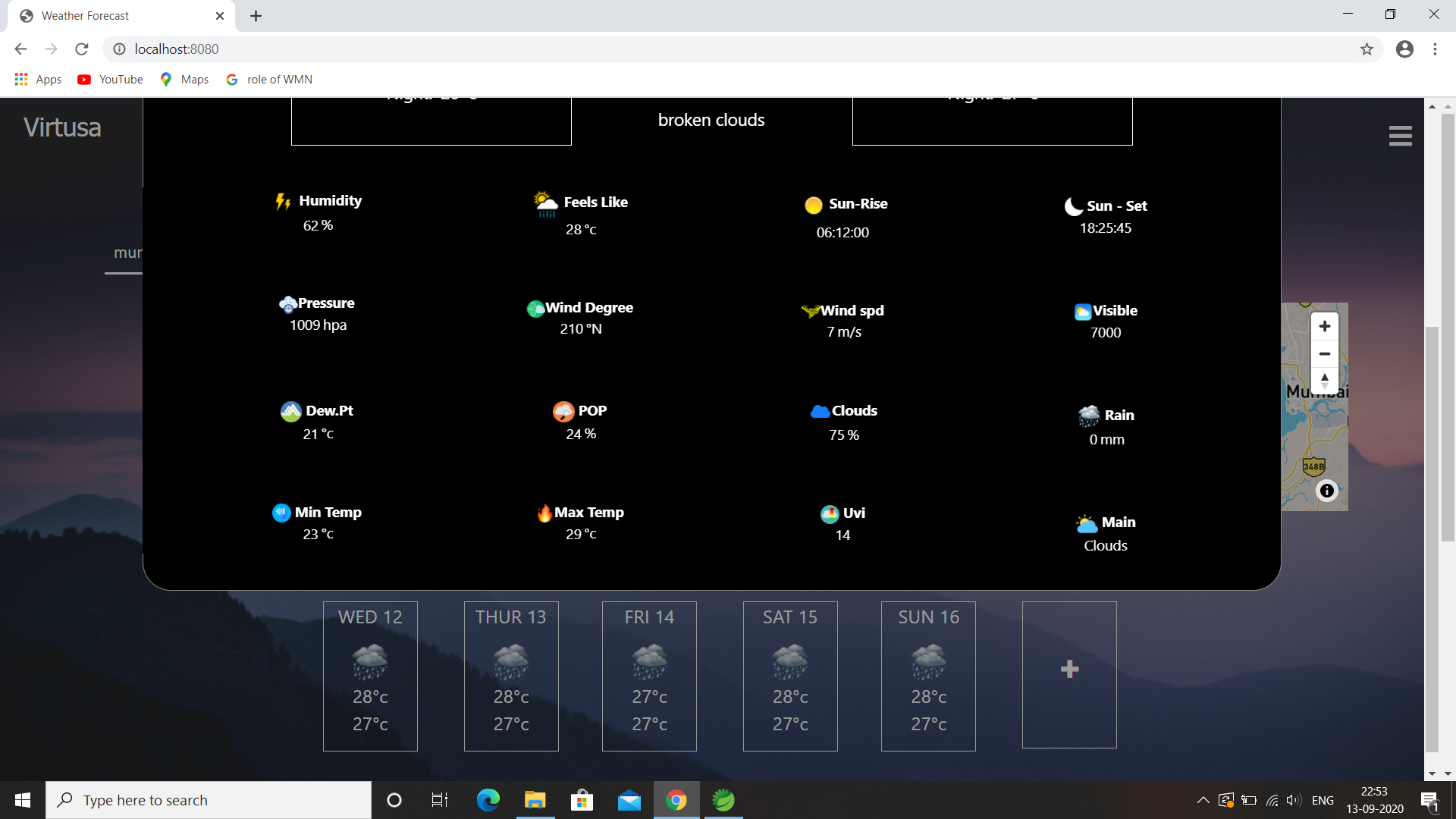Viewport: 1456px width, 819px height.
Task: Click the Humidity lightning icon
Action: (x=283, y=201)
